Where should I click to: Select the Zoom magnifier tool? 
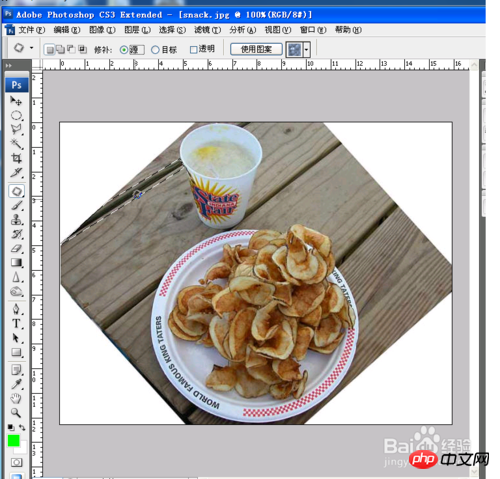[16, 413]
